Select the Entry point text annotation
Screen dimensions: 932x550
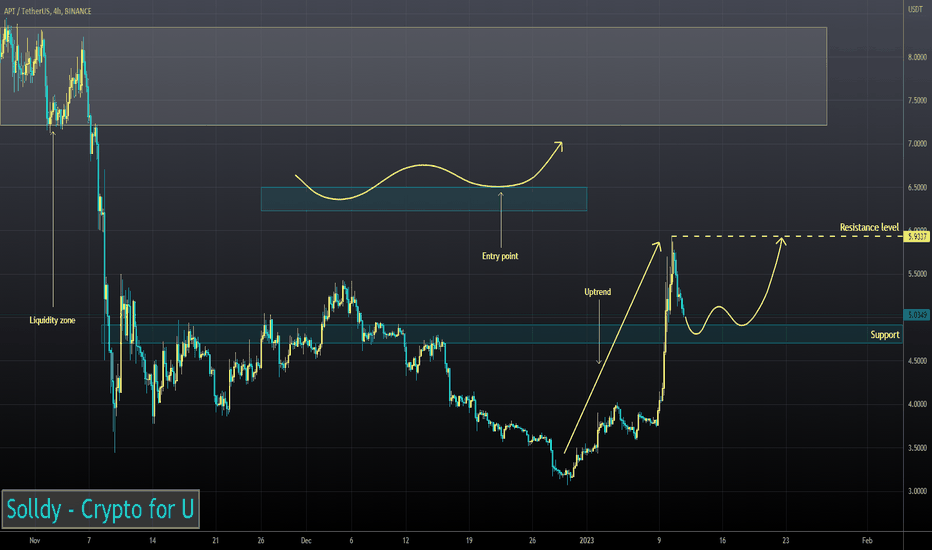pos(500,256)
